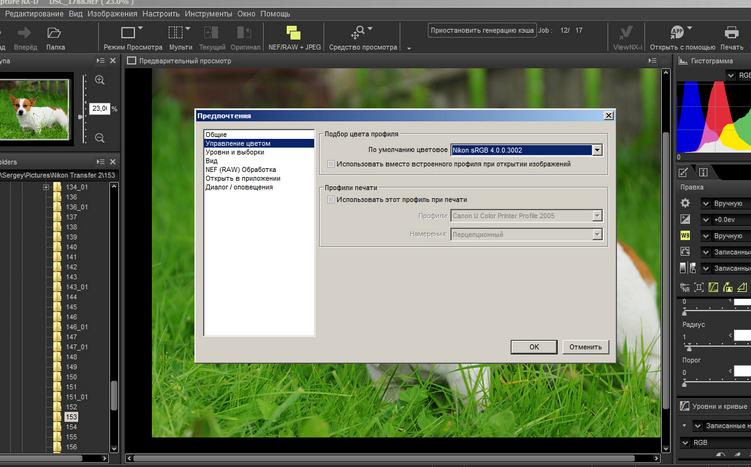Viewport: 751px width, 467px height.
Task: Open Изображения menu
Action: [x=112, y=14]
